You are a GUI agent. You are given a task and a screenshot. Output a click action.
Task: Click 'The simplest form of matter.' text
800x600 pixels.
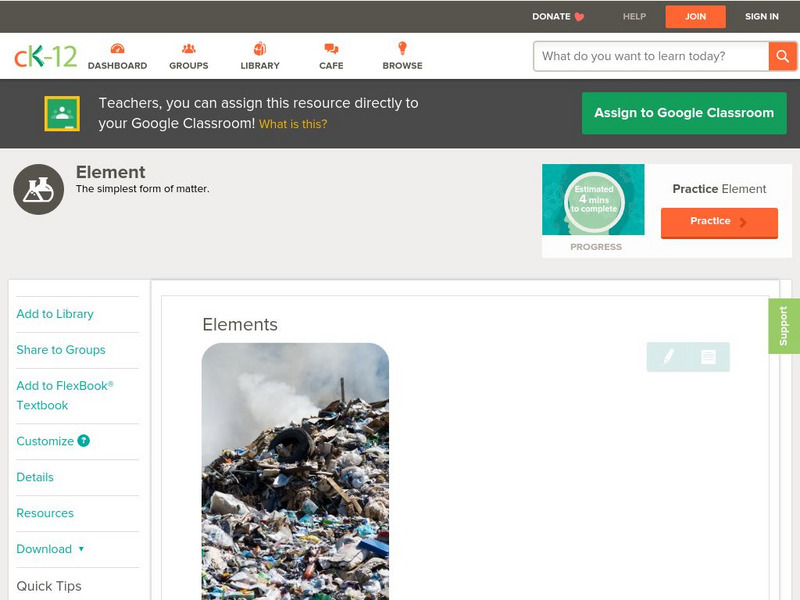[142, 189]
